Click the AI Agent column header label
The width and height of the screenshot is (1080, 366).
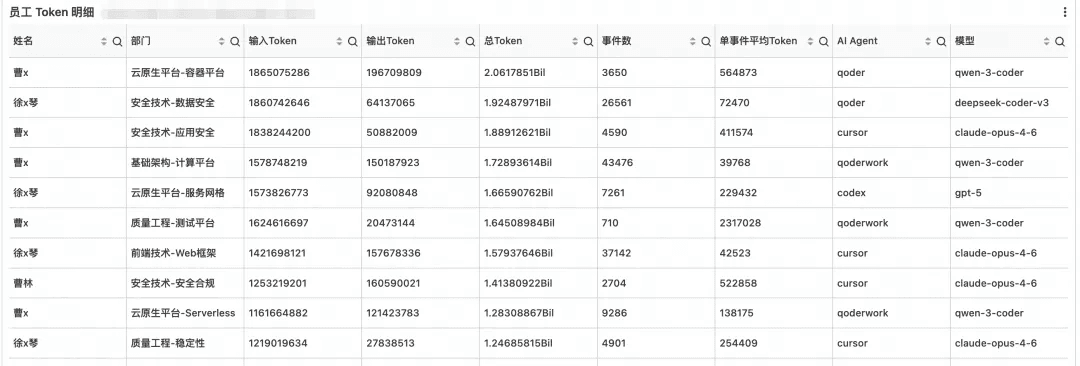point(858,41)
